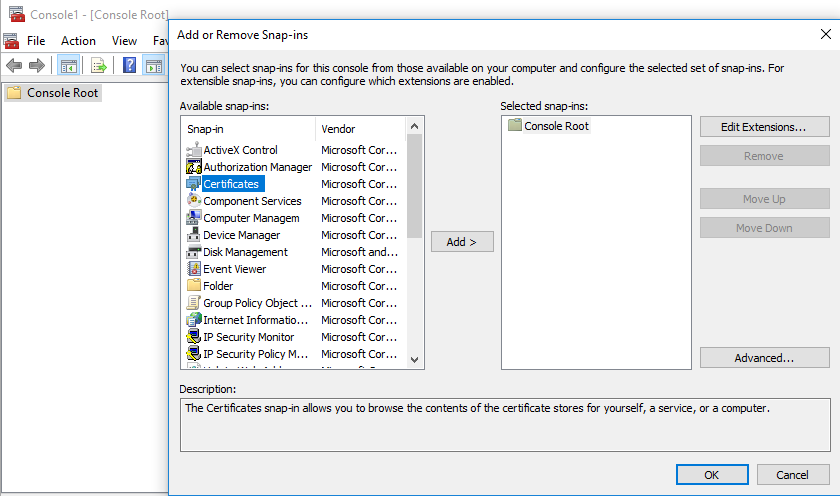Click the Export List toolbar icon

click(x=99, y=66)
